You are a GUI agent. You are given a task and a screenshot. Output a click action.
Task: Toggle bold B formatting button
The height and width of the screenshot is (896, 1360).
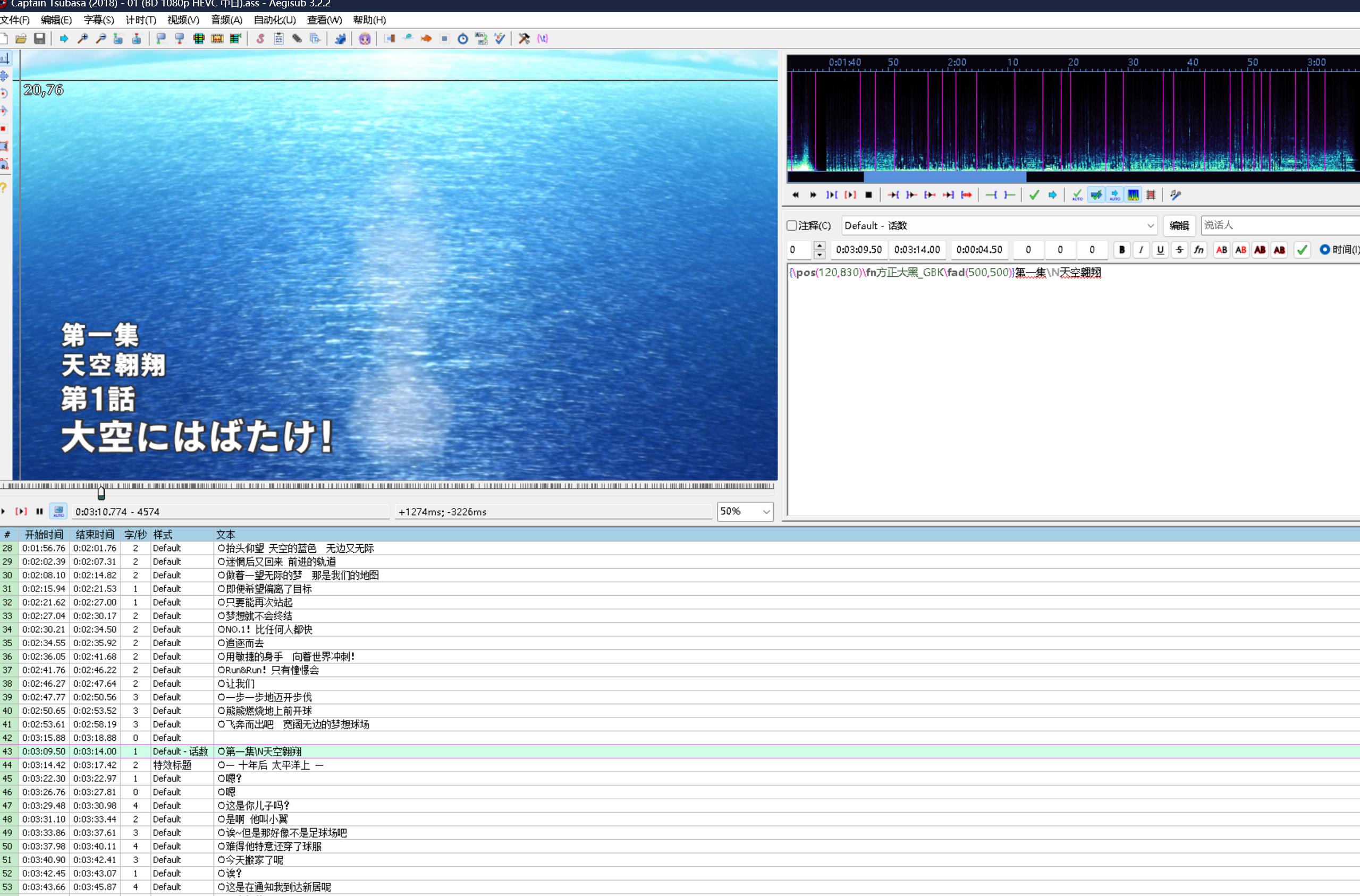pos(1122,250)
